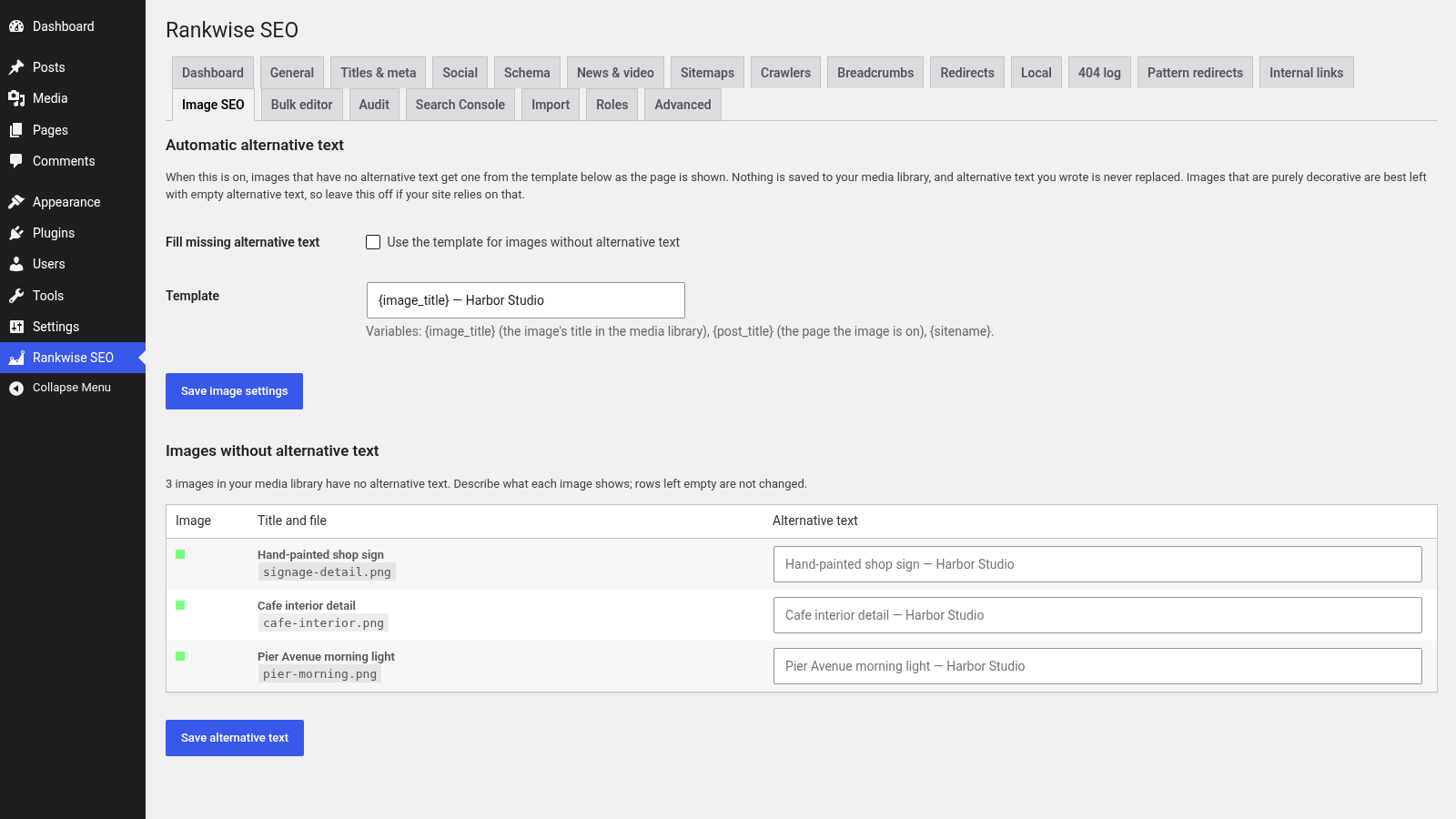The height and width of the screenshot is (819, 1456).
Task: Click cafe-interior.png image thumbnail
Action: click(x=180, y=605)
